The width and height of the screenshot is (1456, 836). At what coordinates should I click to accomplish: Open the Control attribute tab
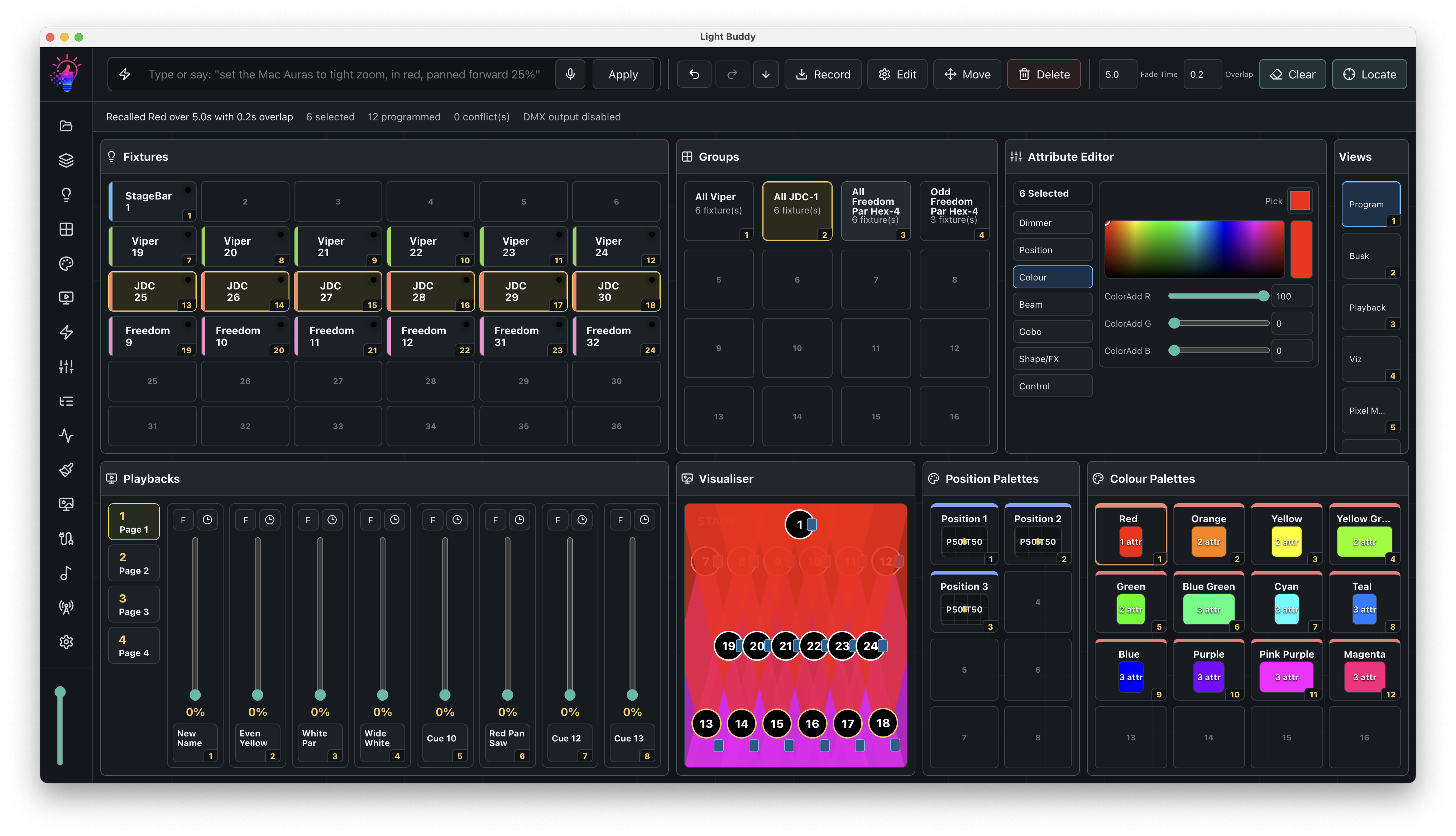(1052, 386)
